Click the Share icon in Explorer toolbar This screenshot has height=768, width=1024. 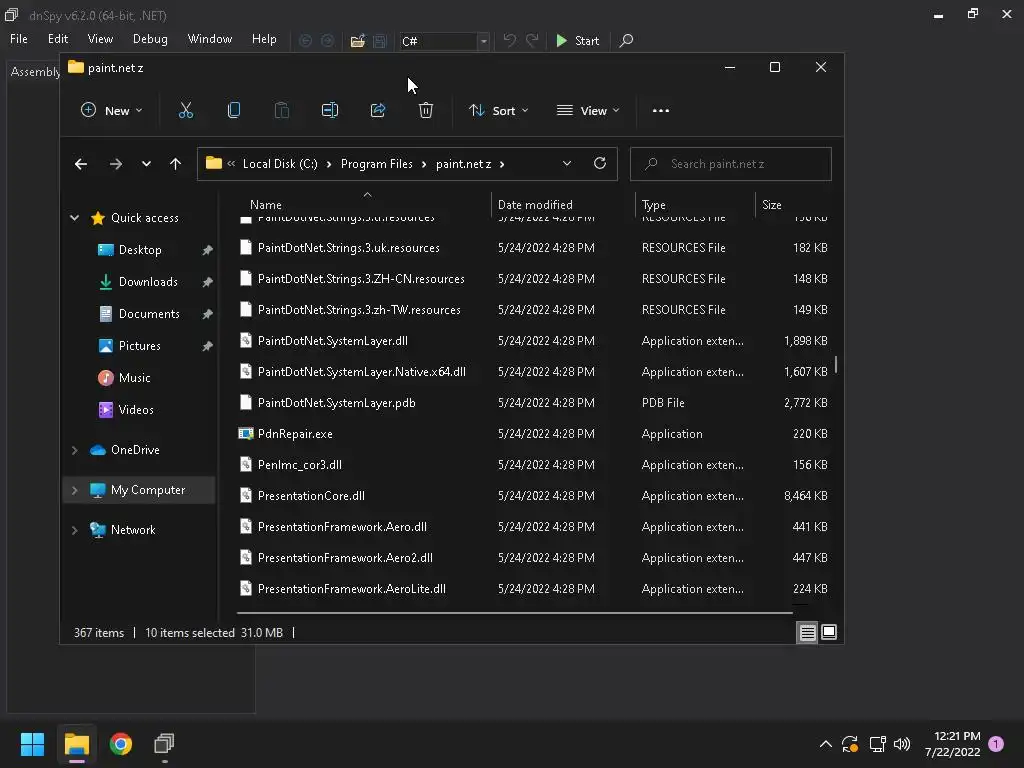pyautogui.click(x=377, y=110)
